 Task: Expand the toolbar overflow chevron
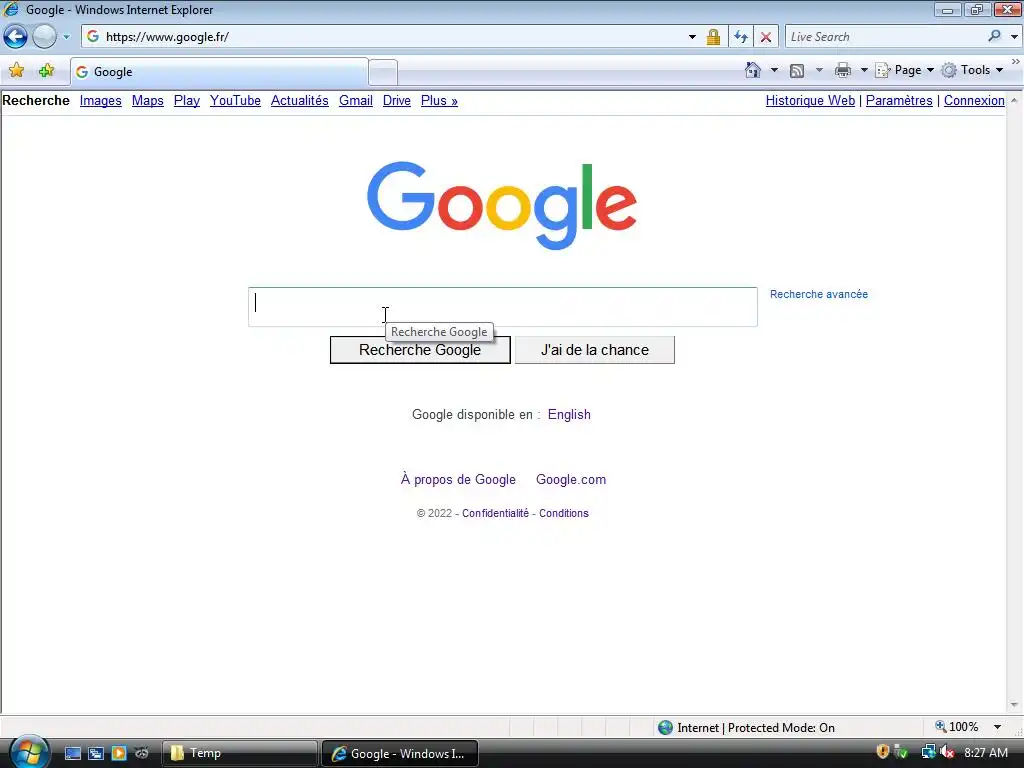click(1016, 61)
